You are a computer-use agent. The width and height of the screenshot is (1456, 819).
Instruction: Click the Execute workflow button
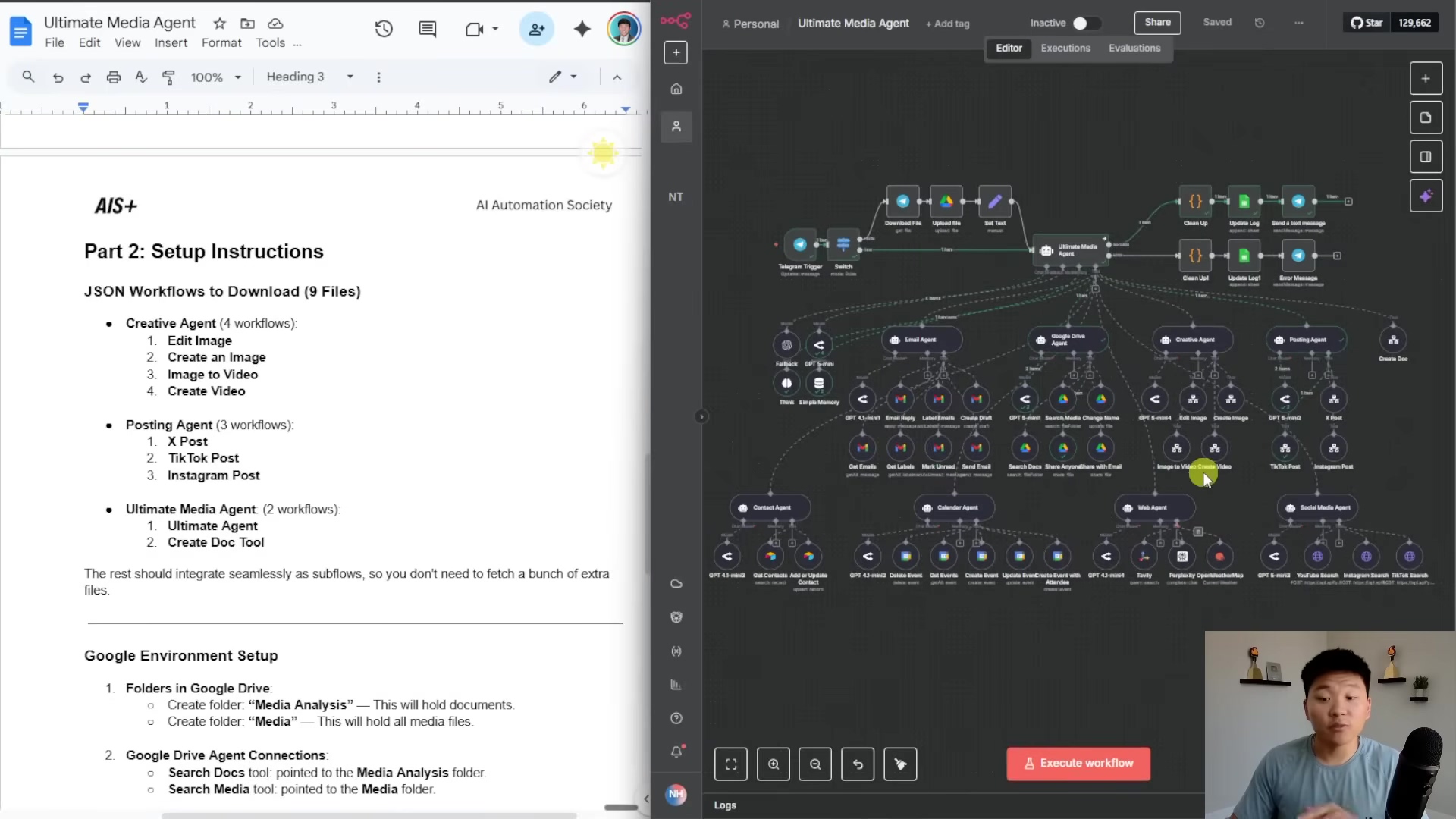[1078, 764]
